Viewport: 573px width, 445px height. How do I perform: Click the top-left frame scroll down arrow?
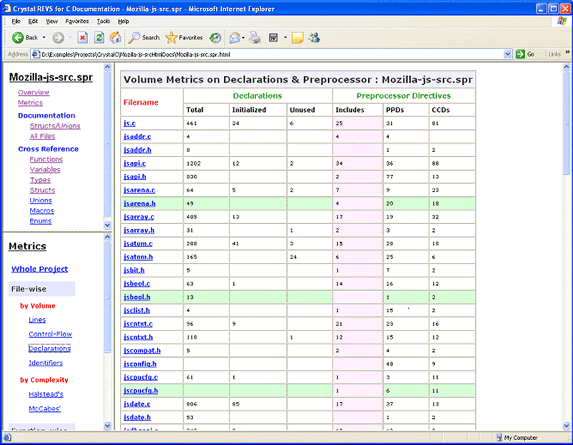(107, 225)
